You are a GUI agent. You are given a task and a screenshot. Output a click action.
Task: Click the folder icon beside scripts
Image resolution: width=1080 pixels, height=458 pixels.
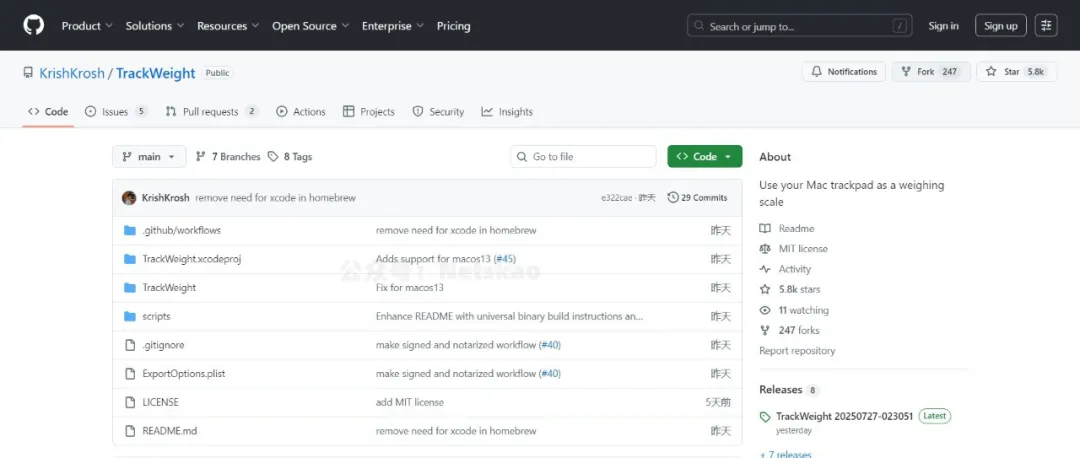pos(129,316)
